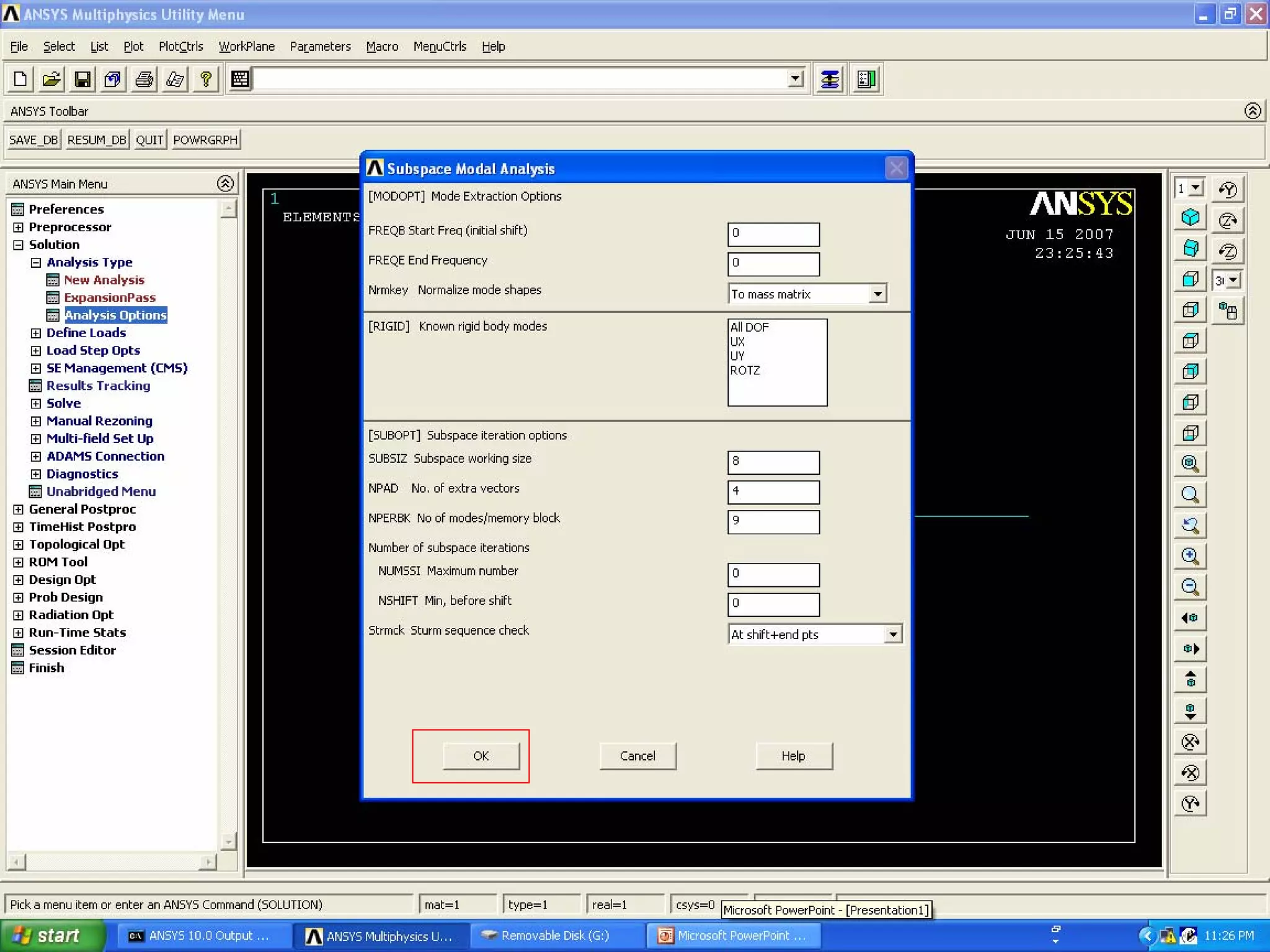The image size is (1270, 952).
Task: Switch to Microsoft PowerPoint taskbar button
Action: [x=734, y=935]
